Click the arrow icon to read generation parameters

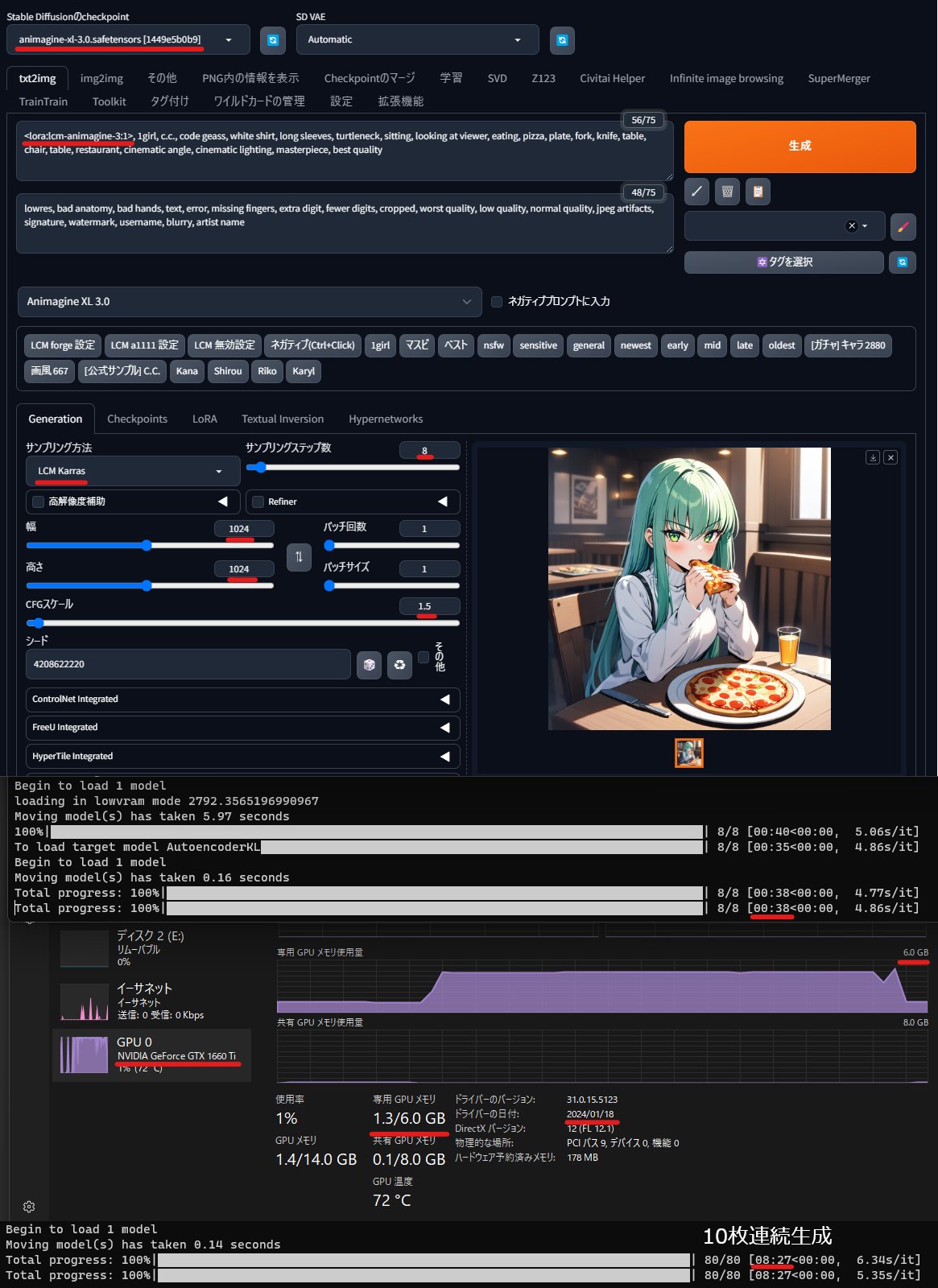696,192
